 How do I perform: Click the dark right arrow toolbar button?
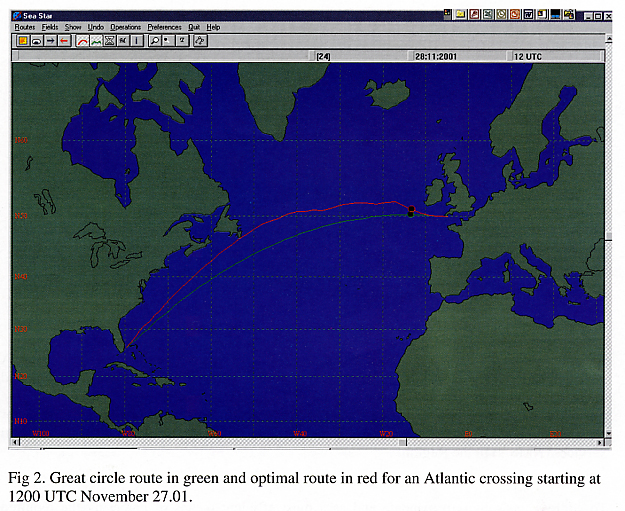tap(50, 41)
